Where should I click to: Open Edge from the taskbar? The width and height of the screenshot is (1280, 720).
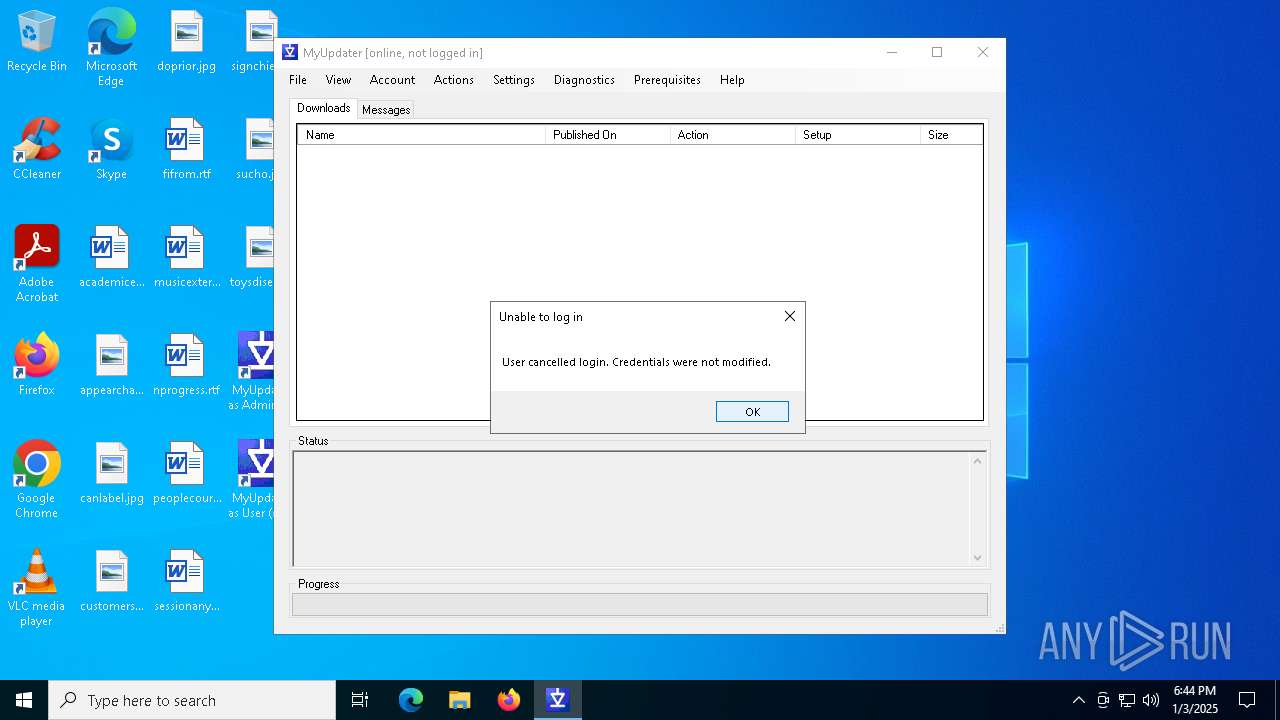pos(411,700)
